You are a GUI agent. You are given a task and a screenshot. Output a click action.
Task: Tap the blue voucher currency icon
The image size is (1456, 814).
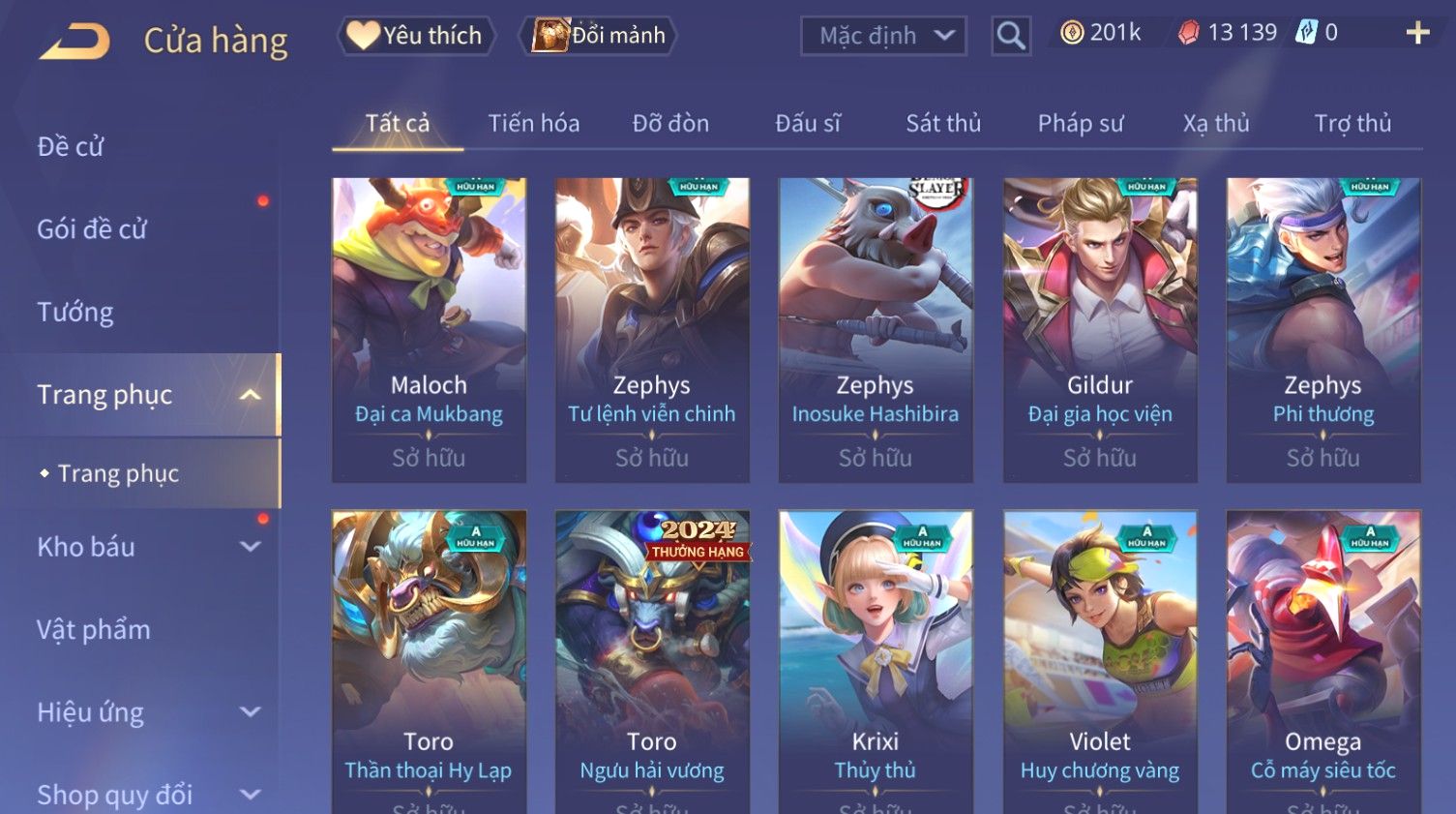(1307, 32)
